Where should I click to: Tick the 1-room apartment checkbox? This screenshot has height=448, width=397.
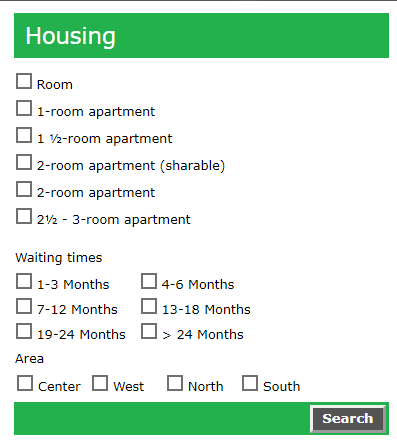coord(24,108)
